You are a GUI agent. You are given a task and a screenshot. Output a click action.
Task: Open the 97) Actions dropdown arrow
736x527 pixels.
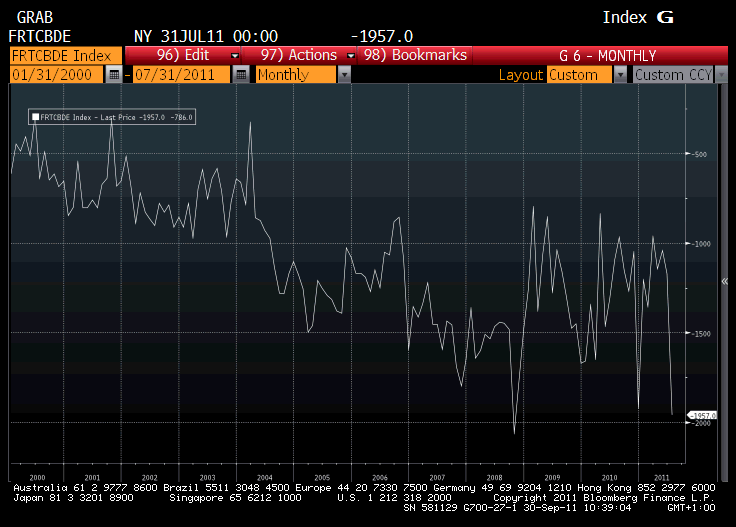point(350,55)
